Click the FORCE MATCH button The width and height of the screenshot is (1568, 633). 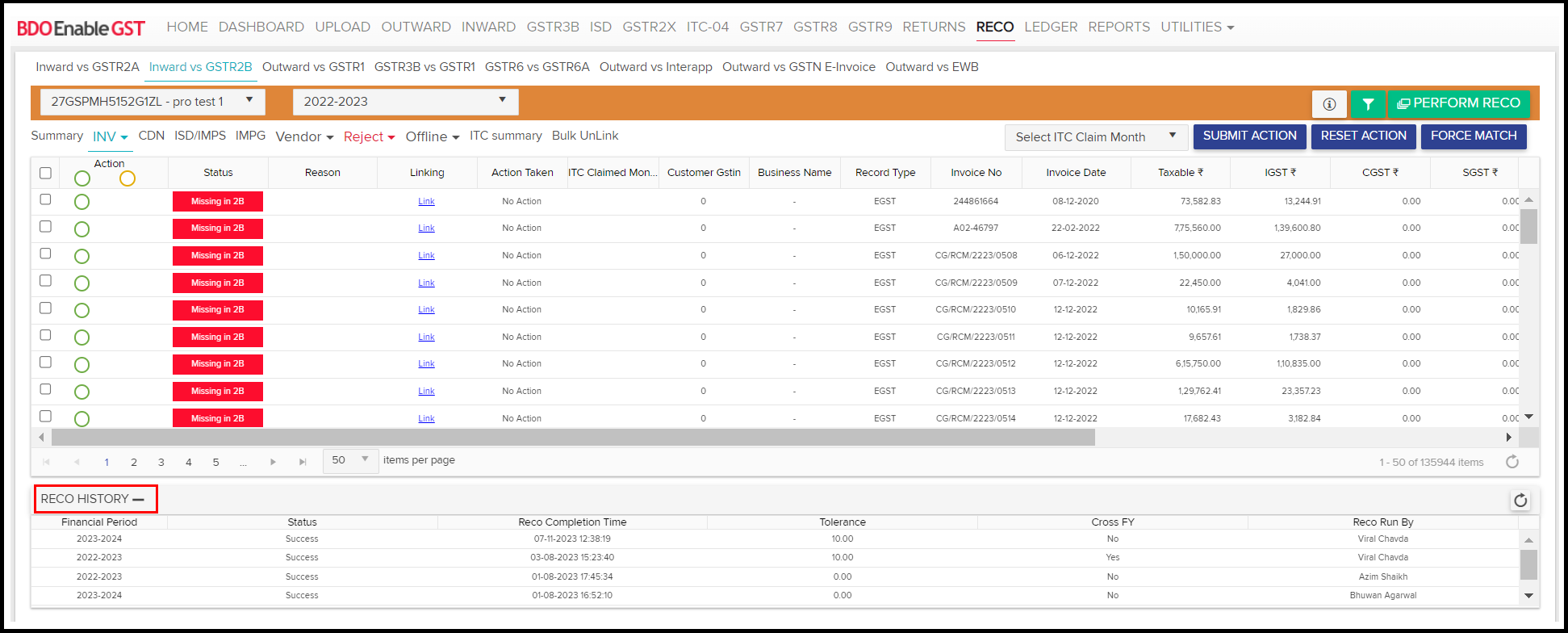pyautogui.click(x=1473, y=136)
